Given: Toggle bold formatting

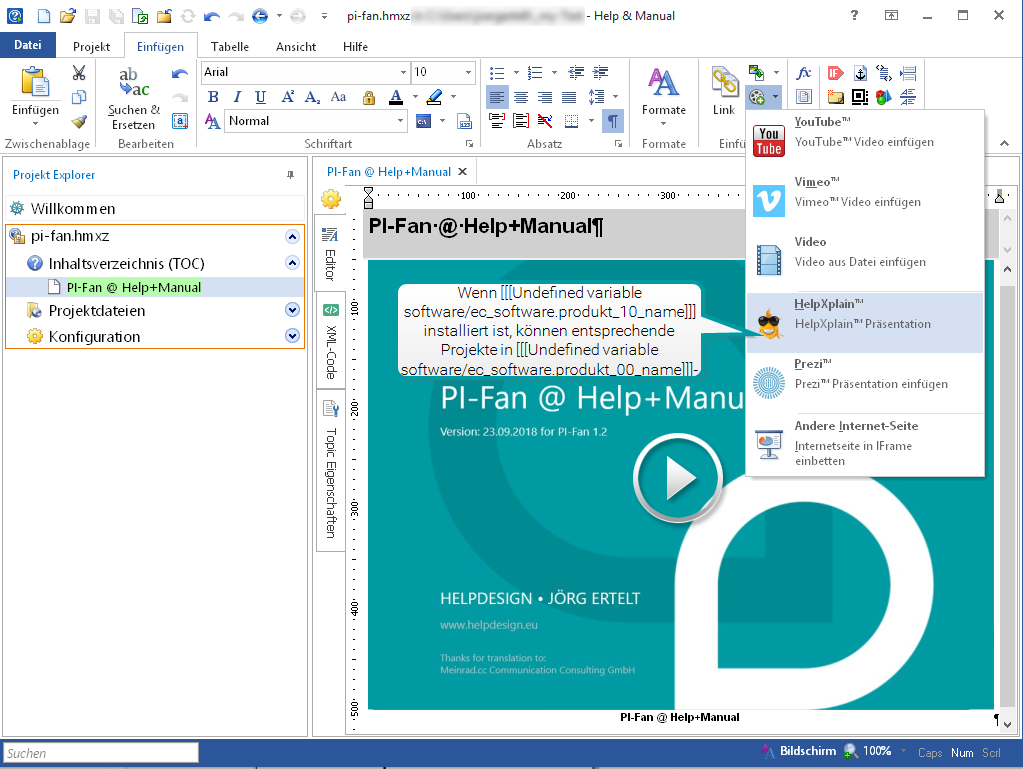Looking at the screenshot, I should [213, 97].
